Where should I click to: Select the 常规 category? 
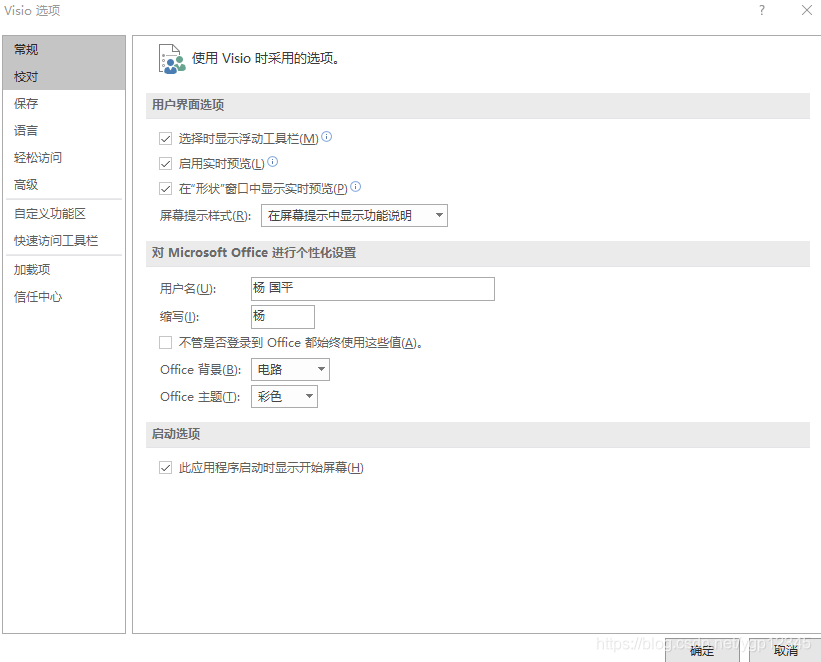click(64, 49)
